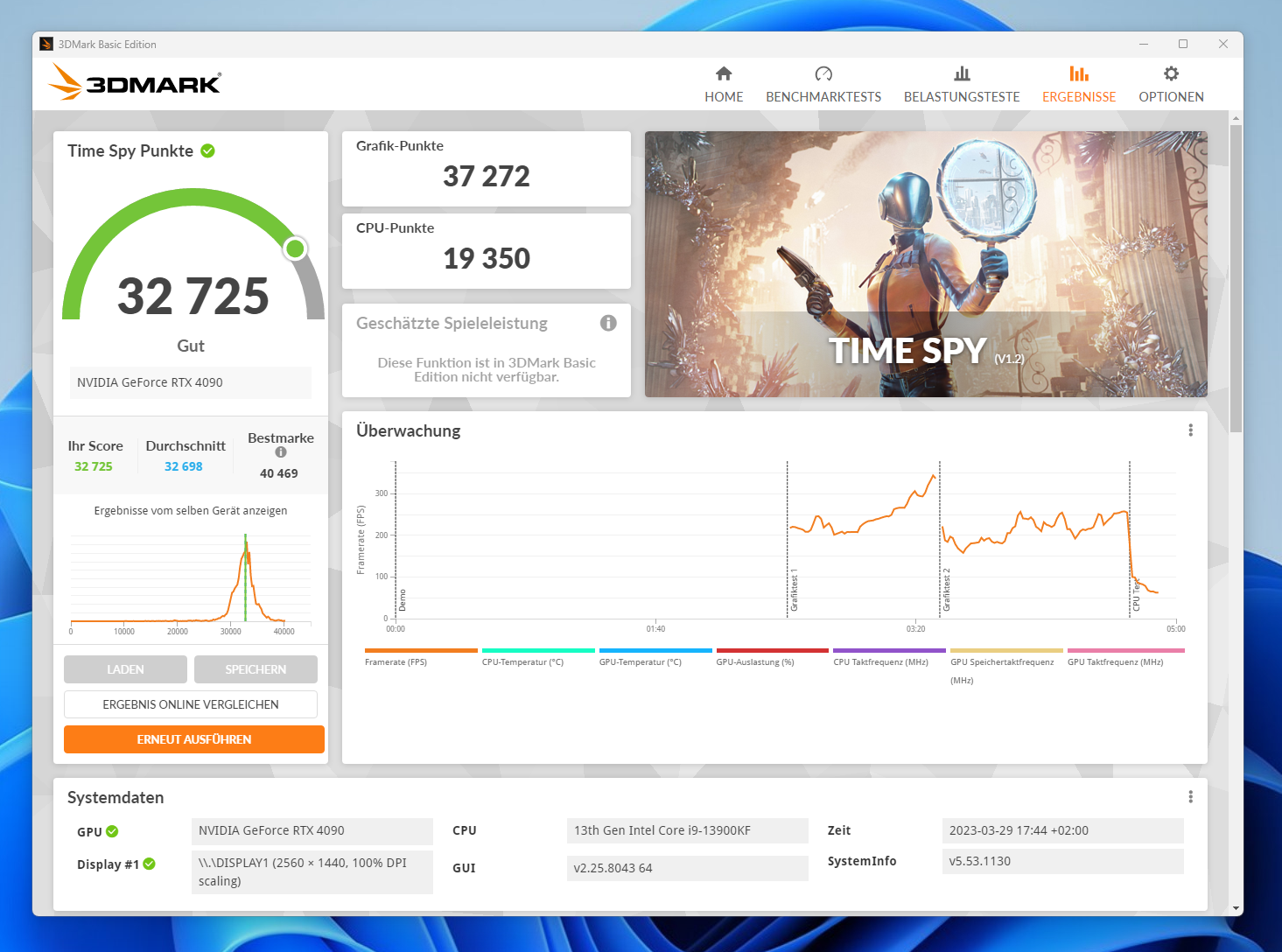
Task: Toggle CPU Taktfrequenz (MHz) legend entry
Action: point(889,657)
